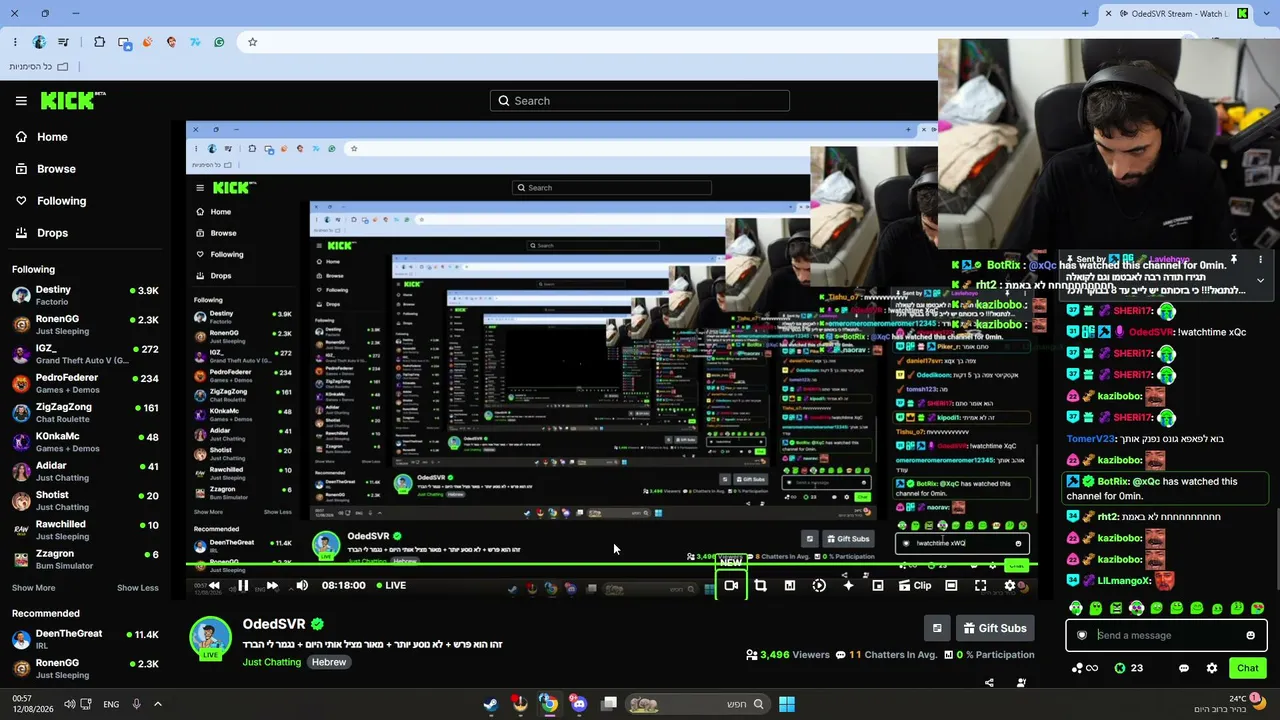Open chat settings gear below the chat

tap(1212, 668)
